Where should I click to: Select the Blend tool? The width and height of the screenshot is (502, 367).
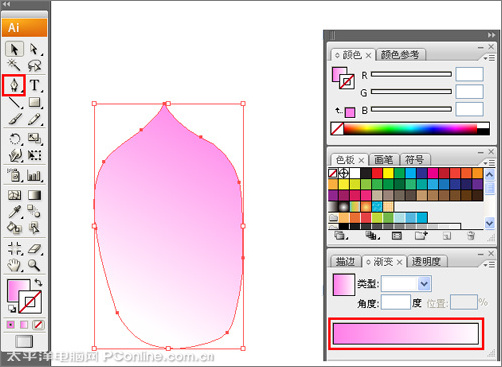click(34, 211)
